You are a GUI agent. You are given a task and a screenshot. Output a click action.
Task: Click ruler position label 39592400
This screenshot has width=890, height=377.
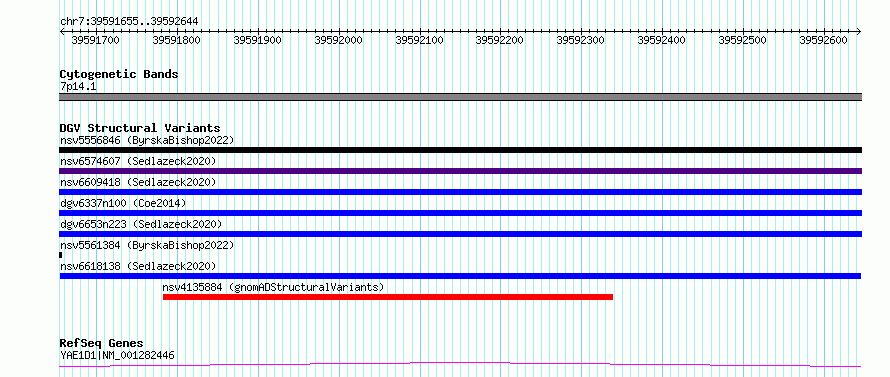(662, 40)
